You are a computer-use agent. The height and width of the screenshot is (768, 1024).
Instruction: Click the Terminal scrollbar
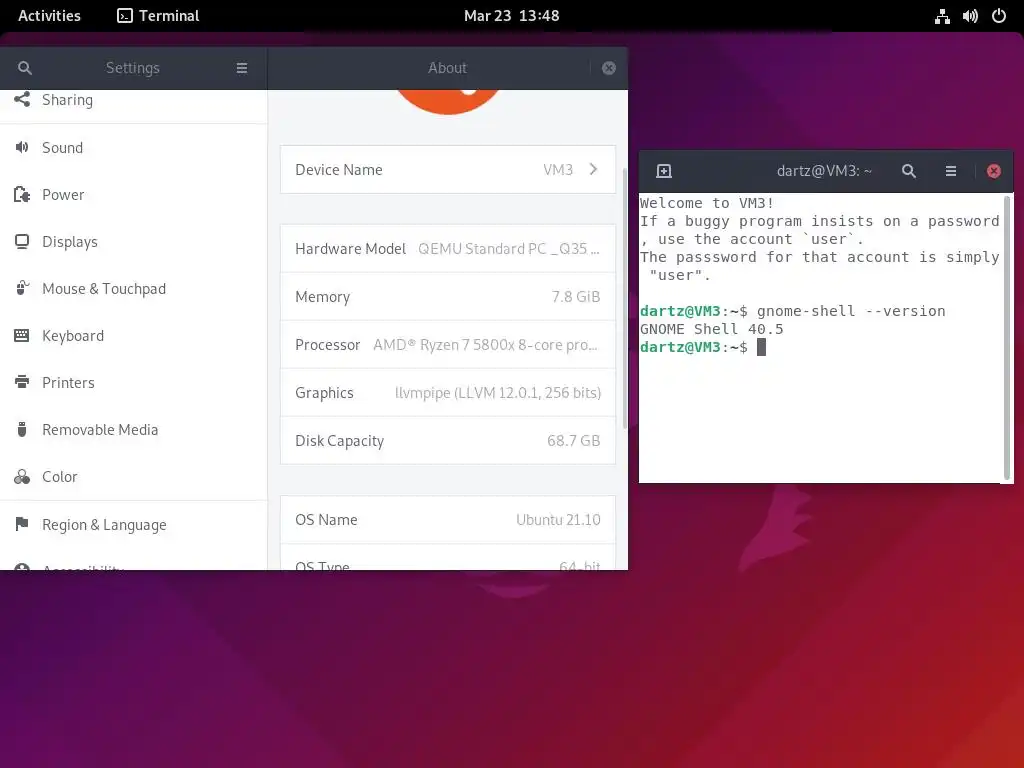click(1006, 337)
